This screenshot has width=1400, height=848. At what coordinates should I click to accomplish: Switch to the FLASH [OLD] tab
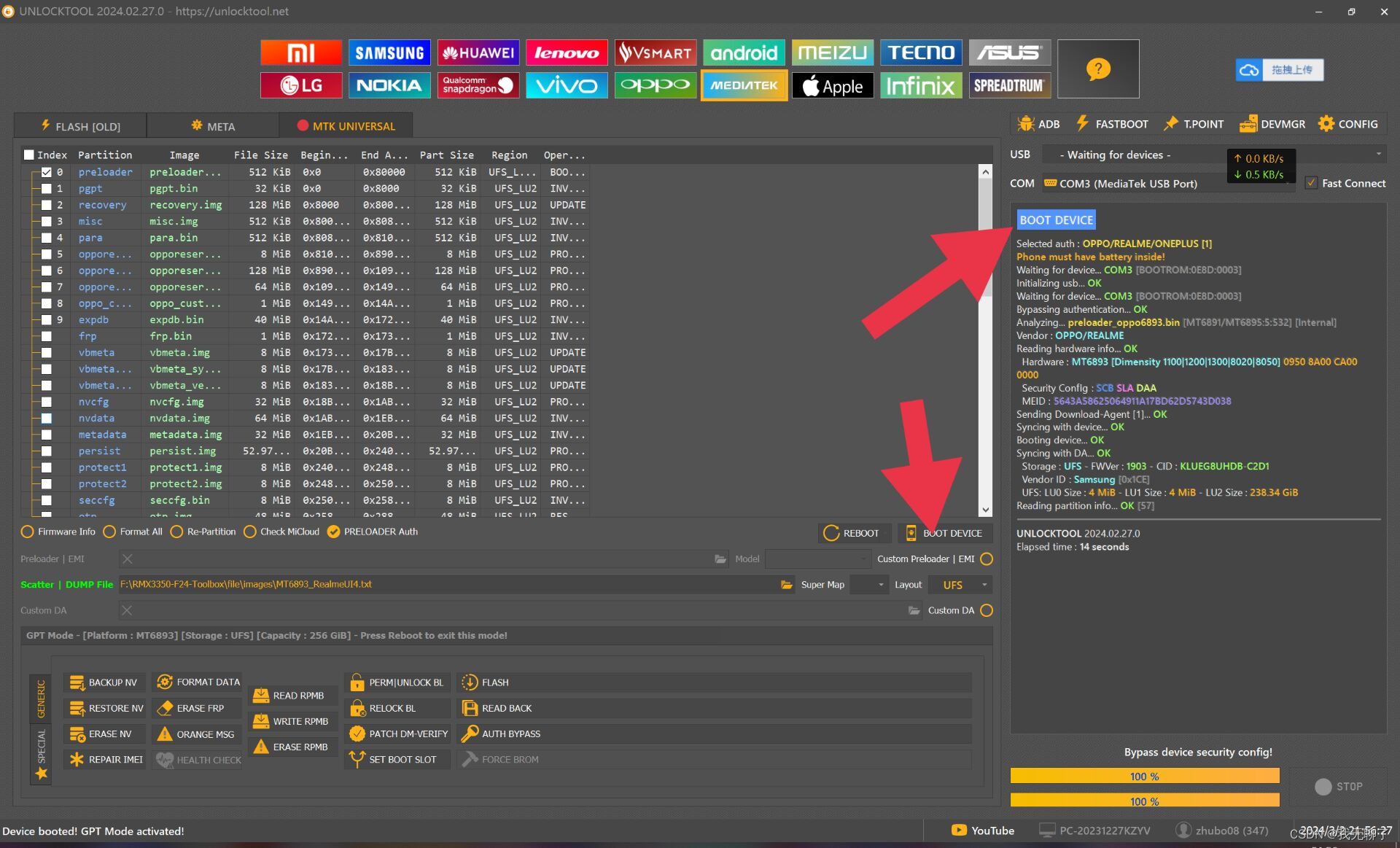[80, 126]
